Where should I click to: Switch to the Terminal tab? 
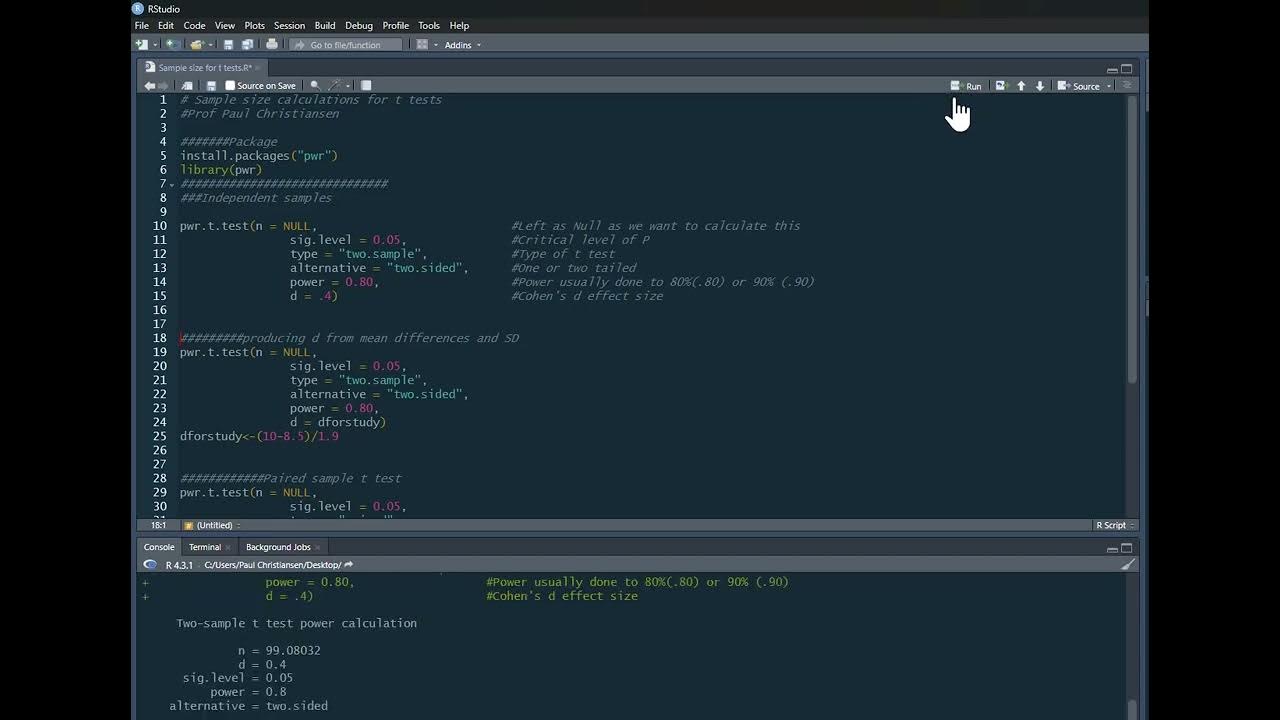(x=205, y=547)
